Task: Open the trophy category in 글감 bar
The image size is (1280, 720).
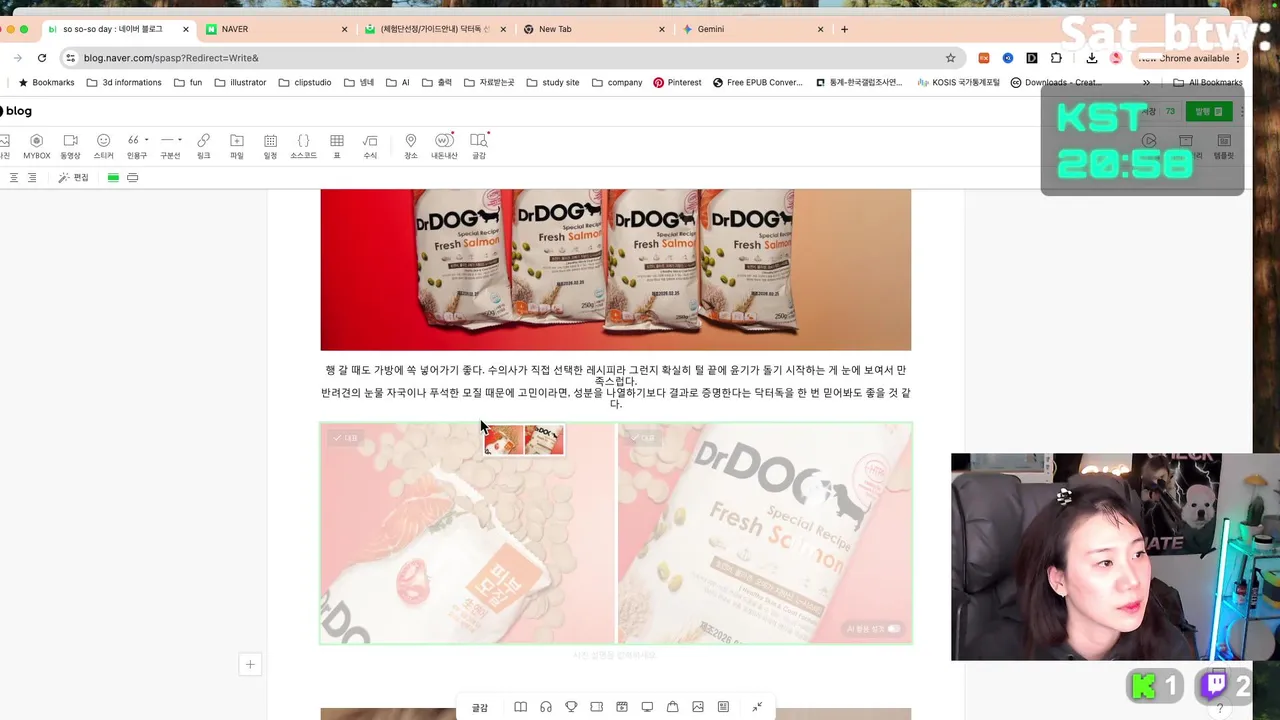Action: (571, 707)
